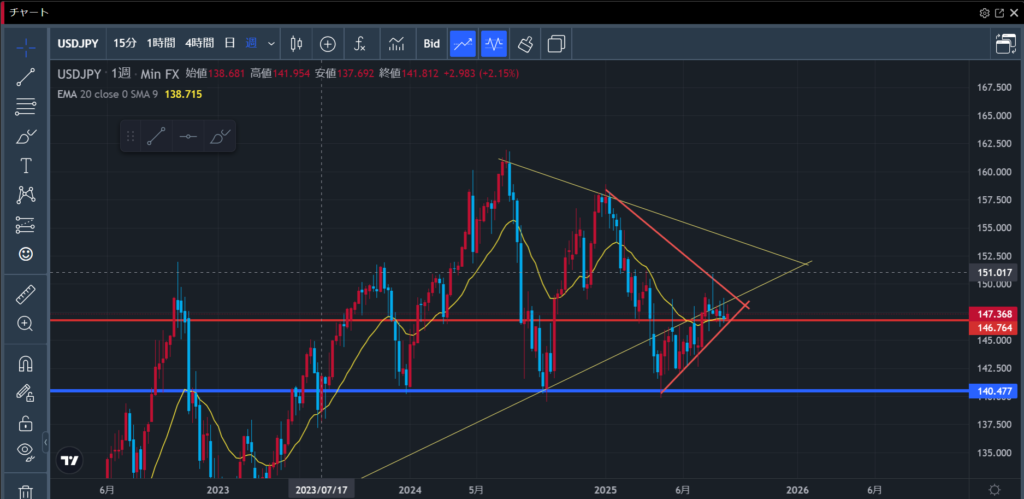The width and height of the screenshot is (1024, 499).
Task: Pop out the chart panel window
Action: click(999, 12)
